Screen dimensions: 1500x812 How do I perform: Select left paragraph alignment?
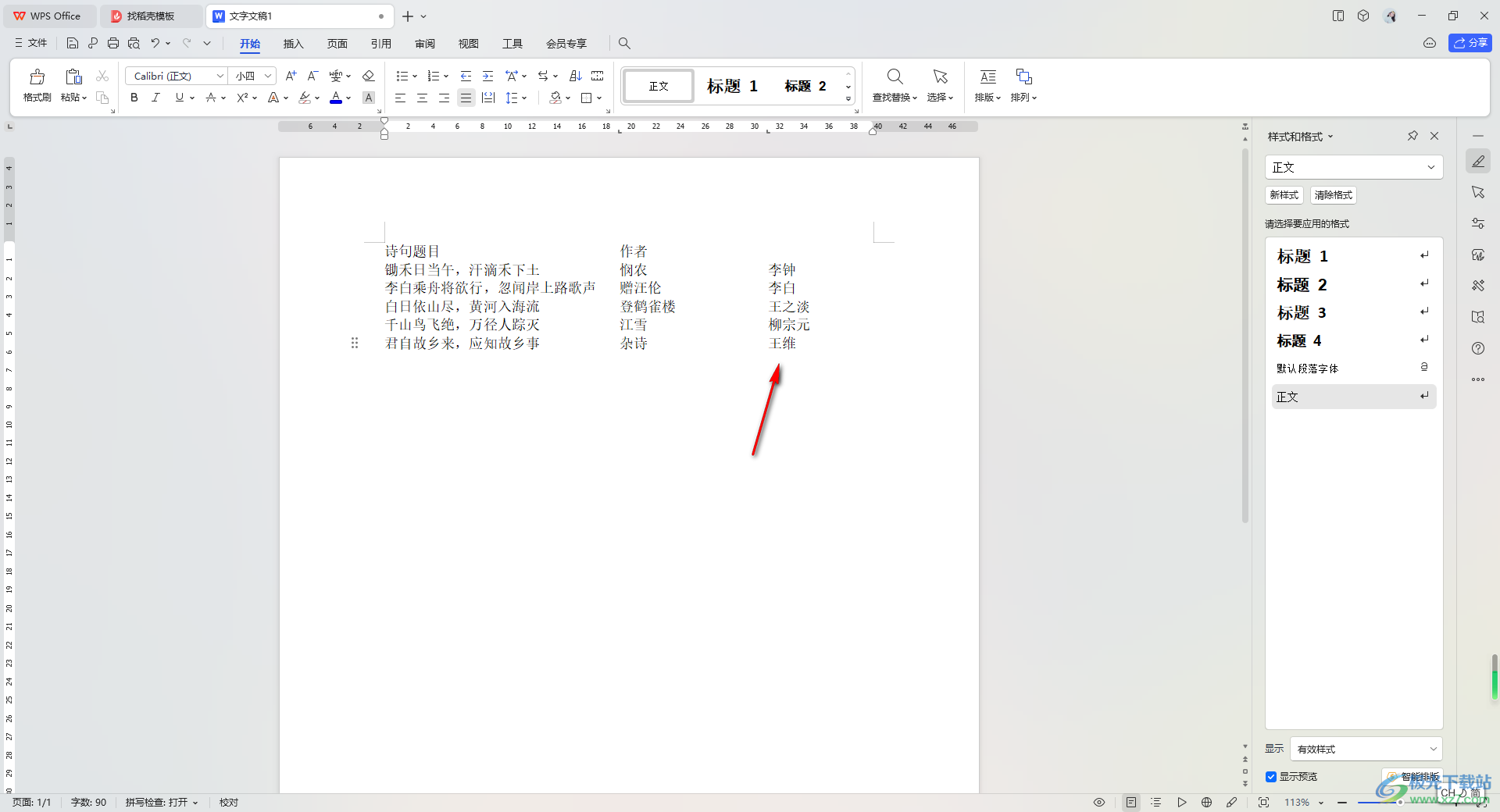point(400,98)
